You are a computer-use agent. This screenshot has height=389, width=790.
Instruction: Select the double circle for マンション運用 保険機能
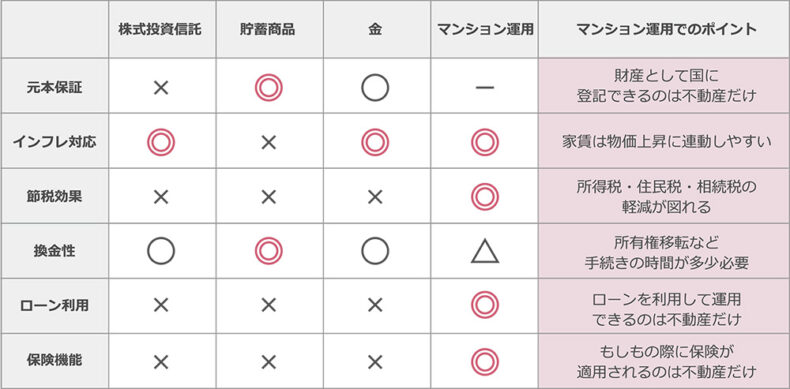click(x=485, y=361)
